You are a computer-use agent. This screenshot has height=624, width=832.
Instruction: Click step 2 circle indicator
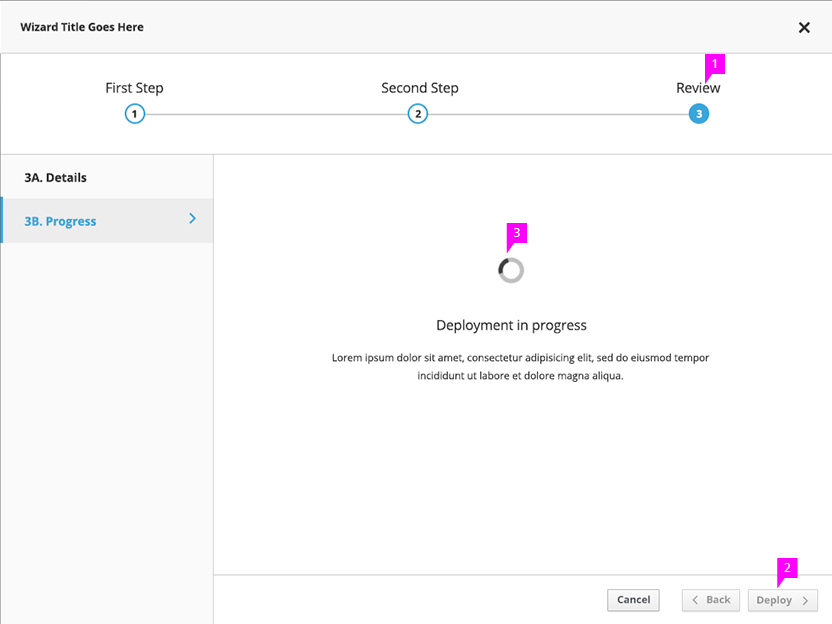click(418, 114)
